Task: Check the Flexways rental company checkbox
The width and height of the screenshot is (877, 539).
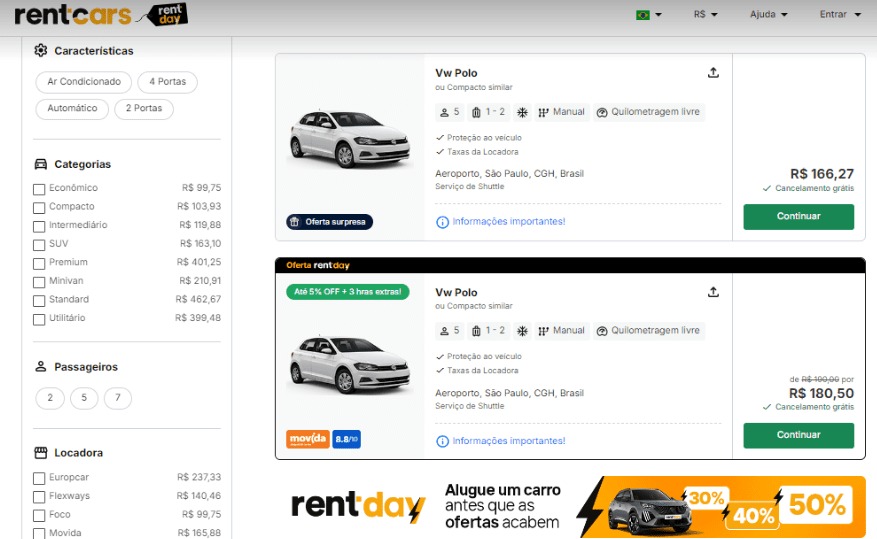Action: click(x=39, y=497)
